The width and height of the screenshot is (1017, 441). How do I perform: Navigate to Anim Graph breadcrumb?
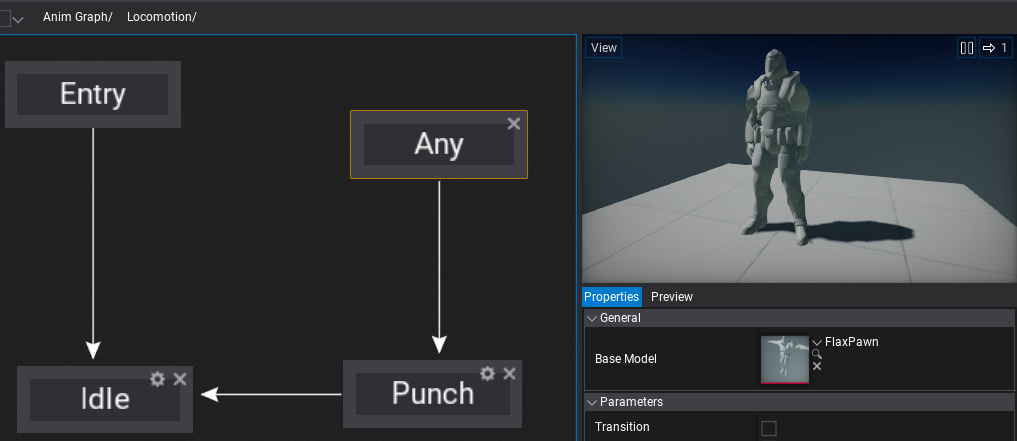(x=78, y=17)
